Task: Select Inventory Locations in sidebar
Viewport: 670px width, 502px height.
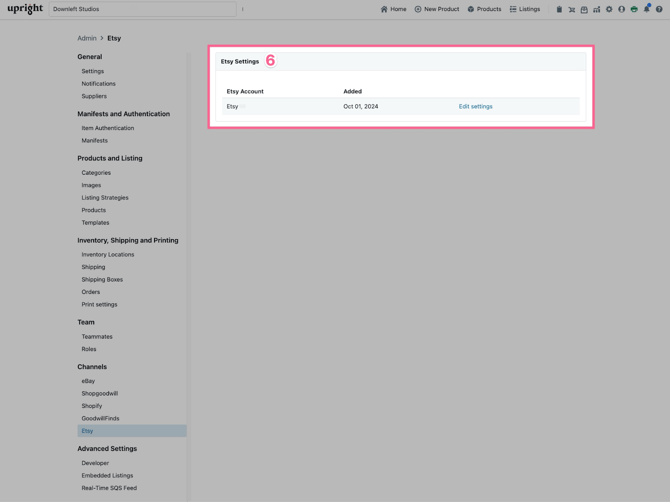Action: point(108,254)
